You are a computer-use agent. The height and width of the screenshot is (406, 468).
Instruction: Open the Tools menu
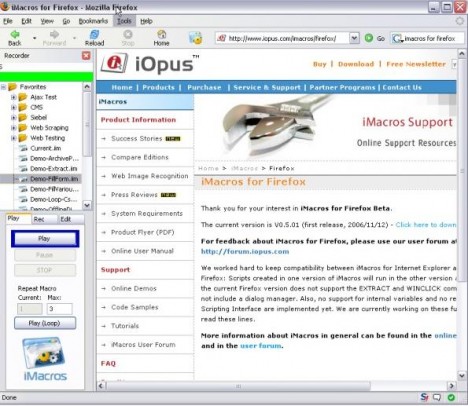(x=124, y=21)
